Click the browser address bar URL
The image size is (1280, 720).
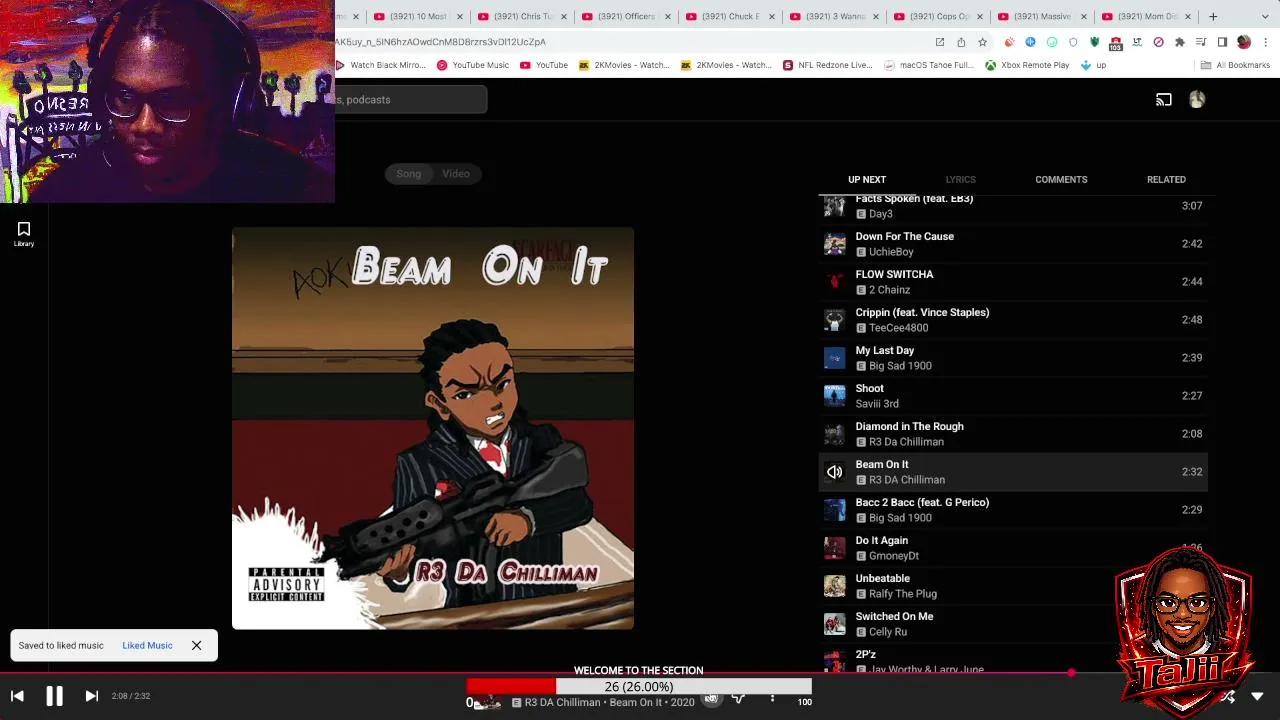(x=440, y=42)
